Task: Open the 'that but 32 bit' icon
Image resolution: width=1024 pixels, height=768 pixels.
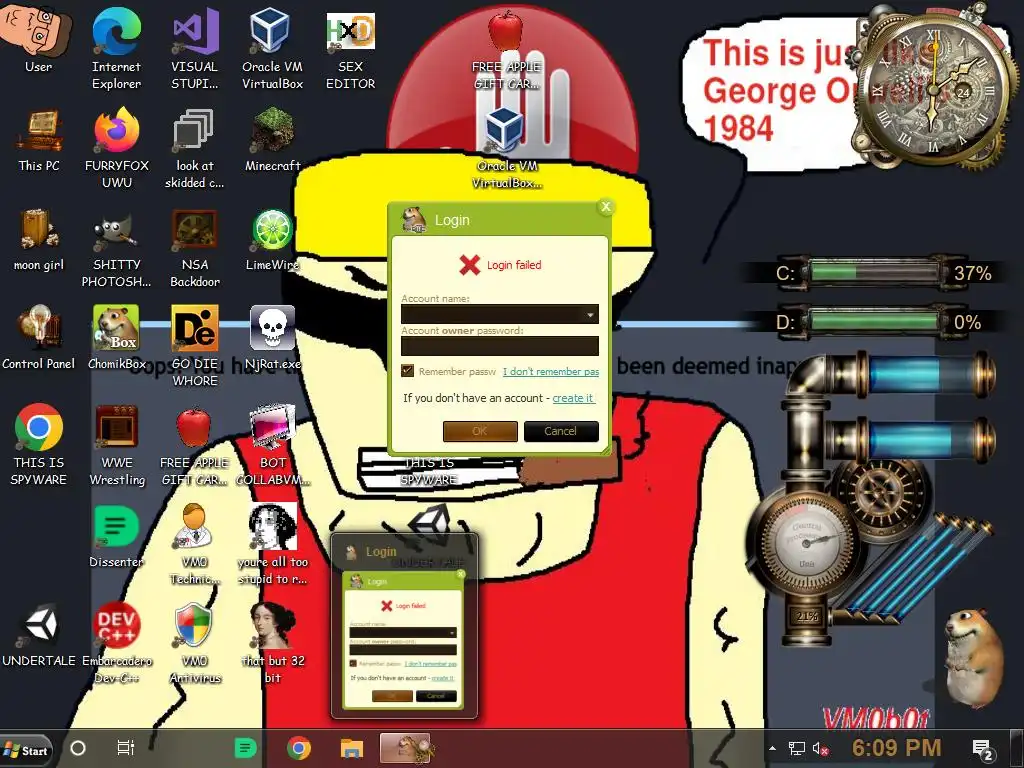Action: pos(272,643)
